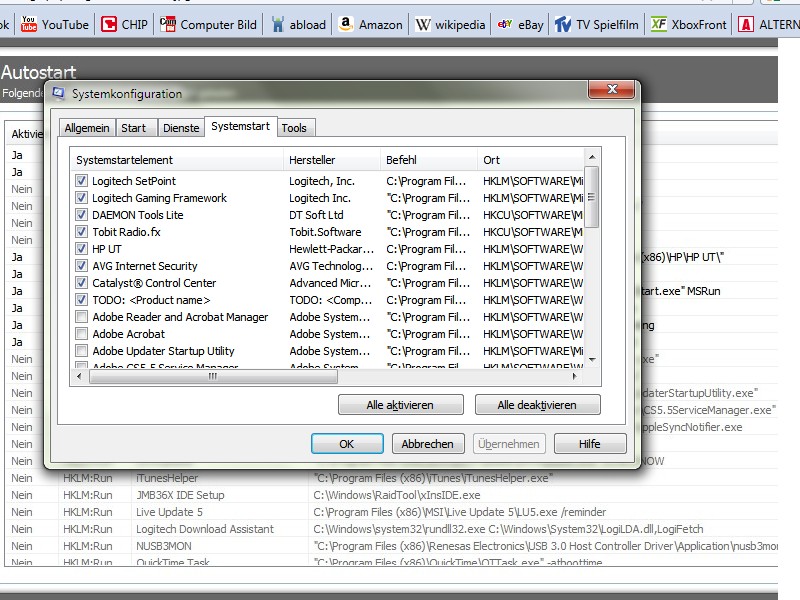Click 'iTunesHelper' in the background Autostart table
The height and width of the screenshot is (600, 800).
pyautogui.click(x=167, y=478)
